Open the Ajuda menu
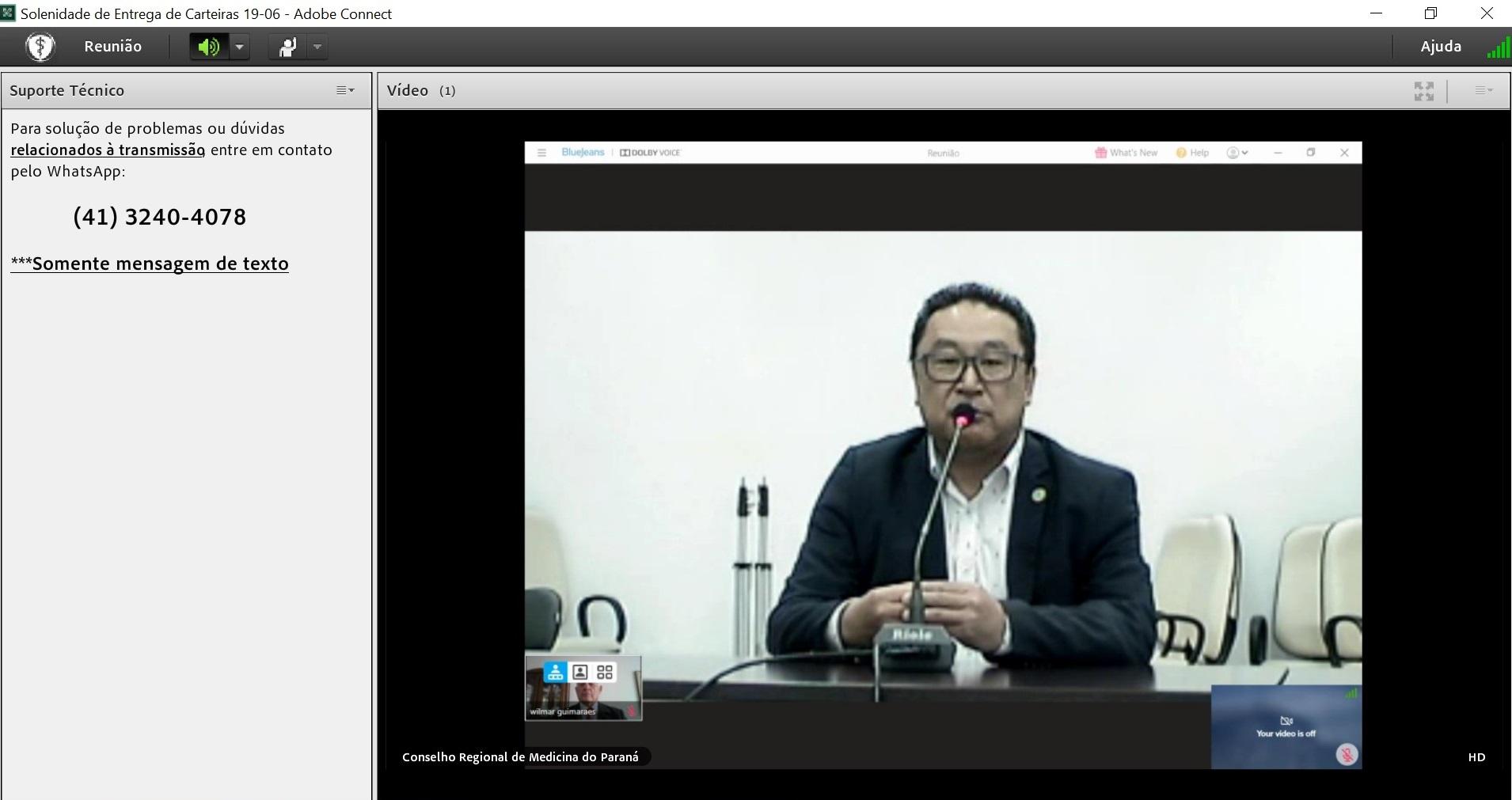 click(1440, 47)
